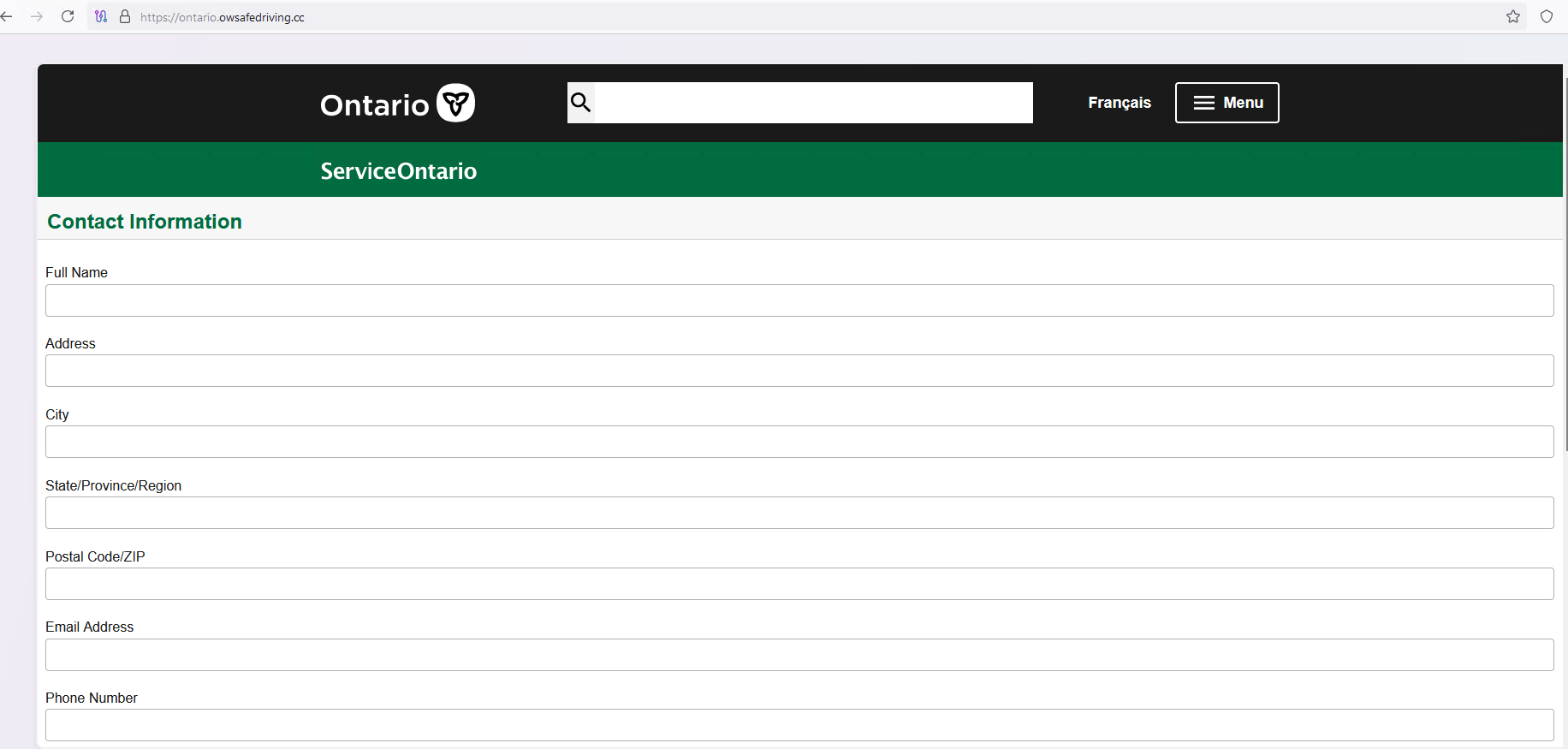
Task: Click the City label
Action: pos(56,414)
